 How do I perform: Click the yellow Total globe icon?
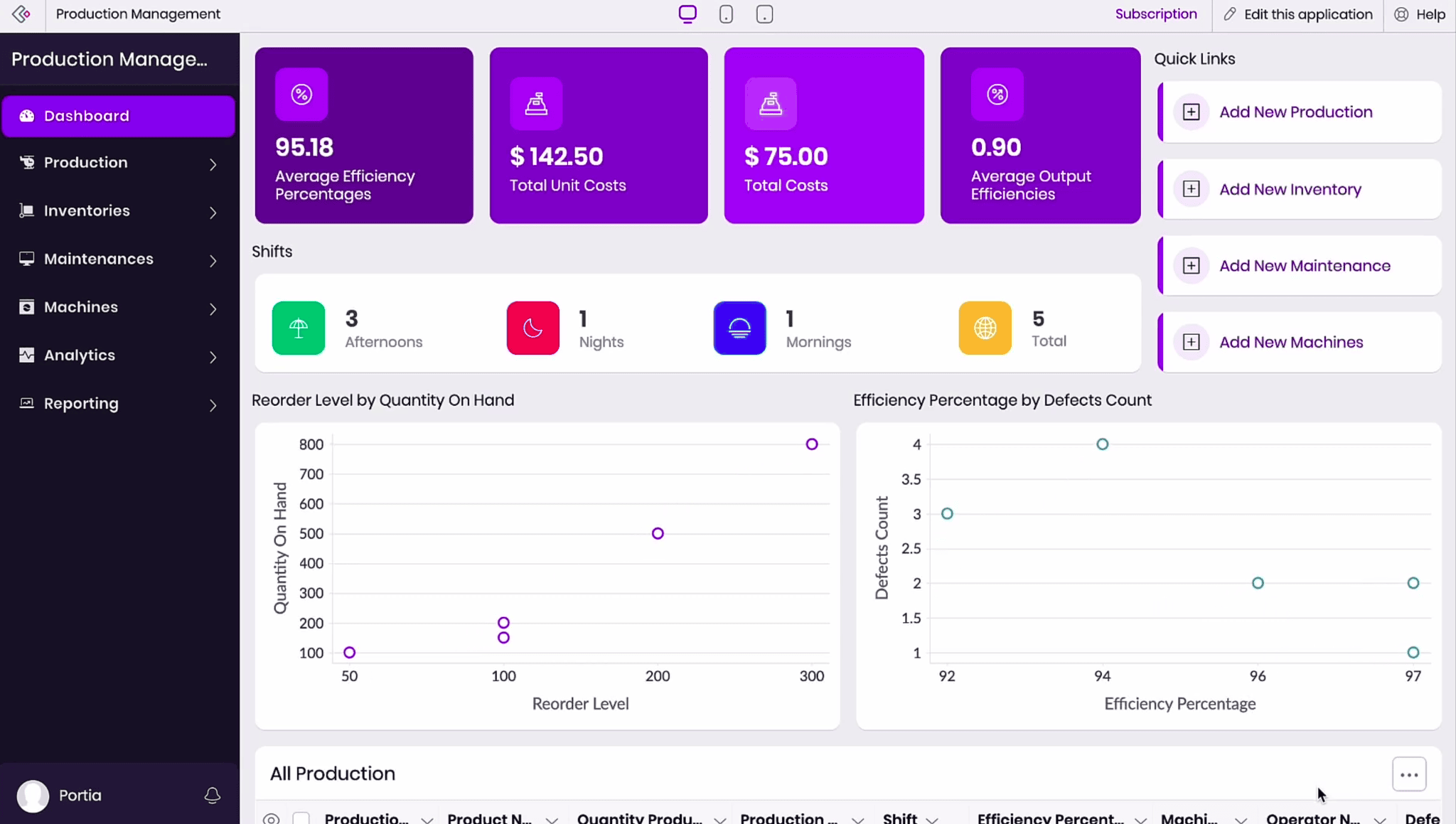tap(985, 328)
